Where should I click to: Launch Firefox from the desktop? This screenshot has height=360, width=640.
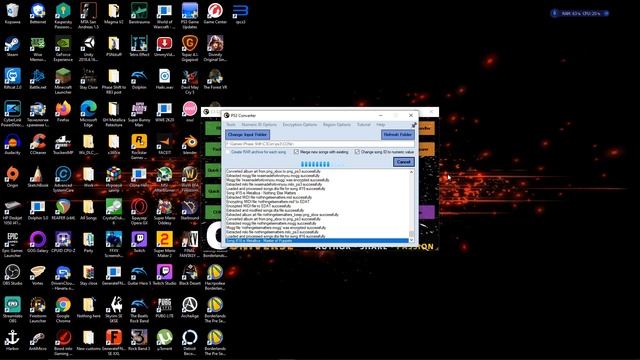click(x=63, y=111)
